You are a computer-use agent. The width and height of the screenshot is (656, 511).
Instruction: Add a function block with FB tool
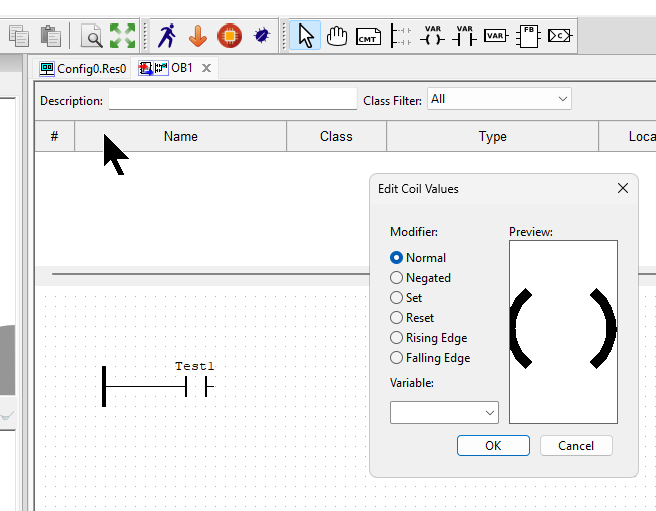click(x=527, y=36)
